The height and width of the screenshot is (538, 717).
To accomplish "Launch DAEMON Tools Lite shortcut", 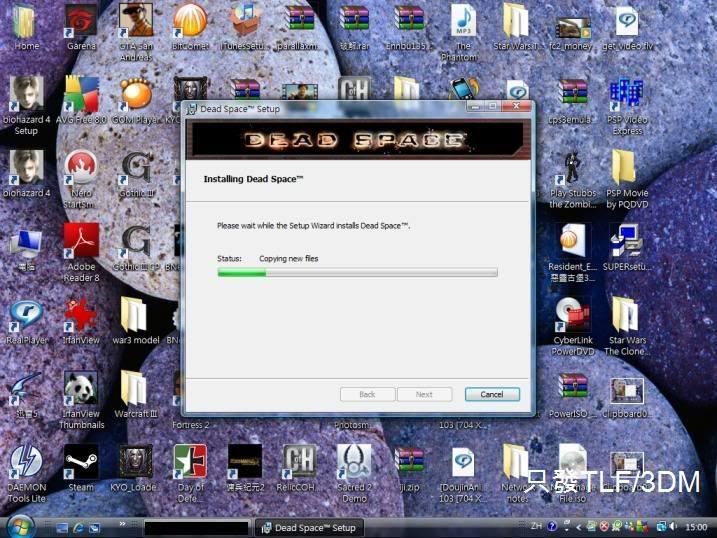I will pos(26,463).
